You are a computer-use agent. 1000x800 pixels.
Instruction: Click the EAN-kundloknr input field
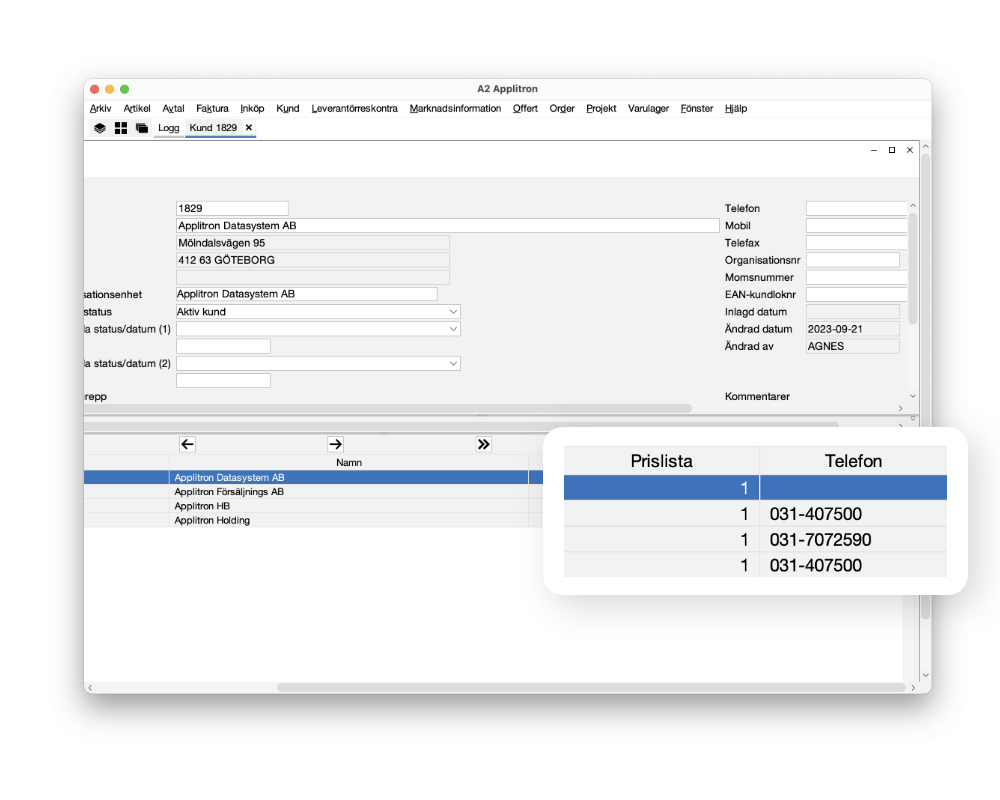pyautogui.click(x=857, y=295)
